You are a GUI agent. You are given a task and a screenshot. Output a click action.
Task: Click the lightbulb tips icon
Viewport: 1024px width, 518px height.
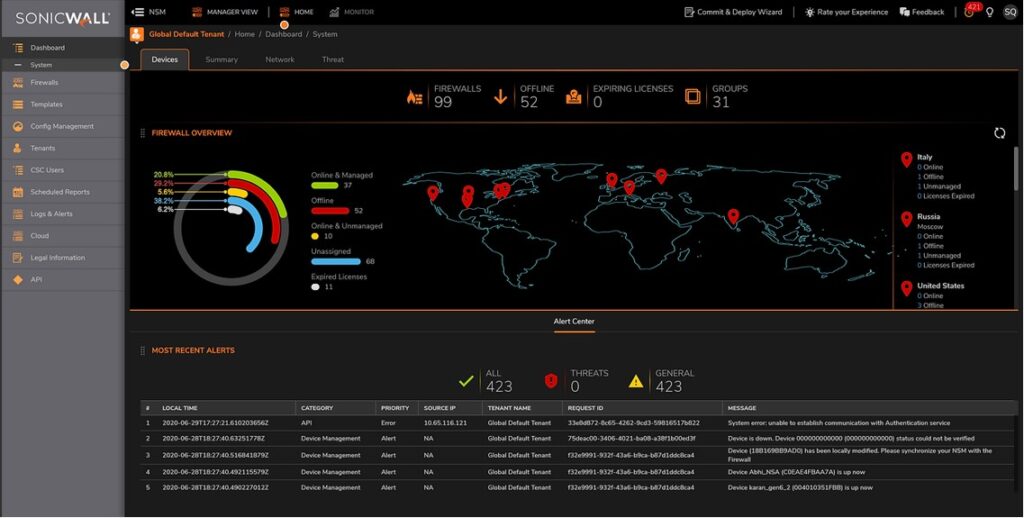990,12
